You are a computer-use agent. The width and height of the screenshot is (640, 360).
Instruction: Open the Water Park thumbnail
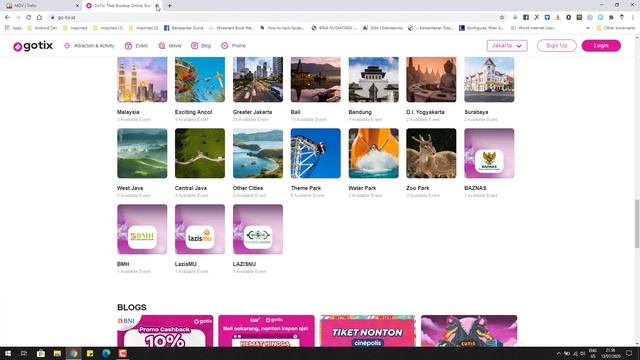[x=373, y=153]
